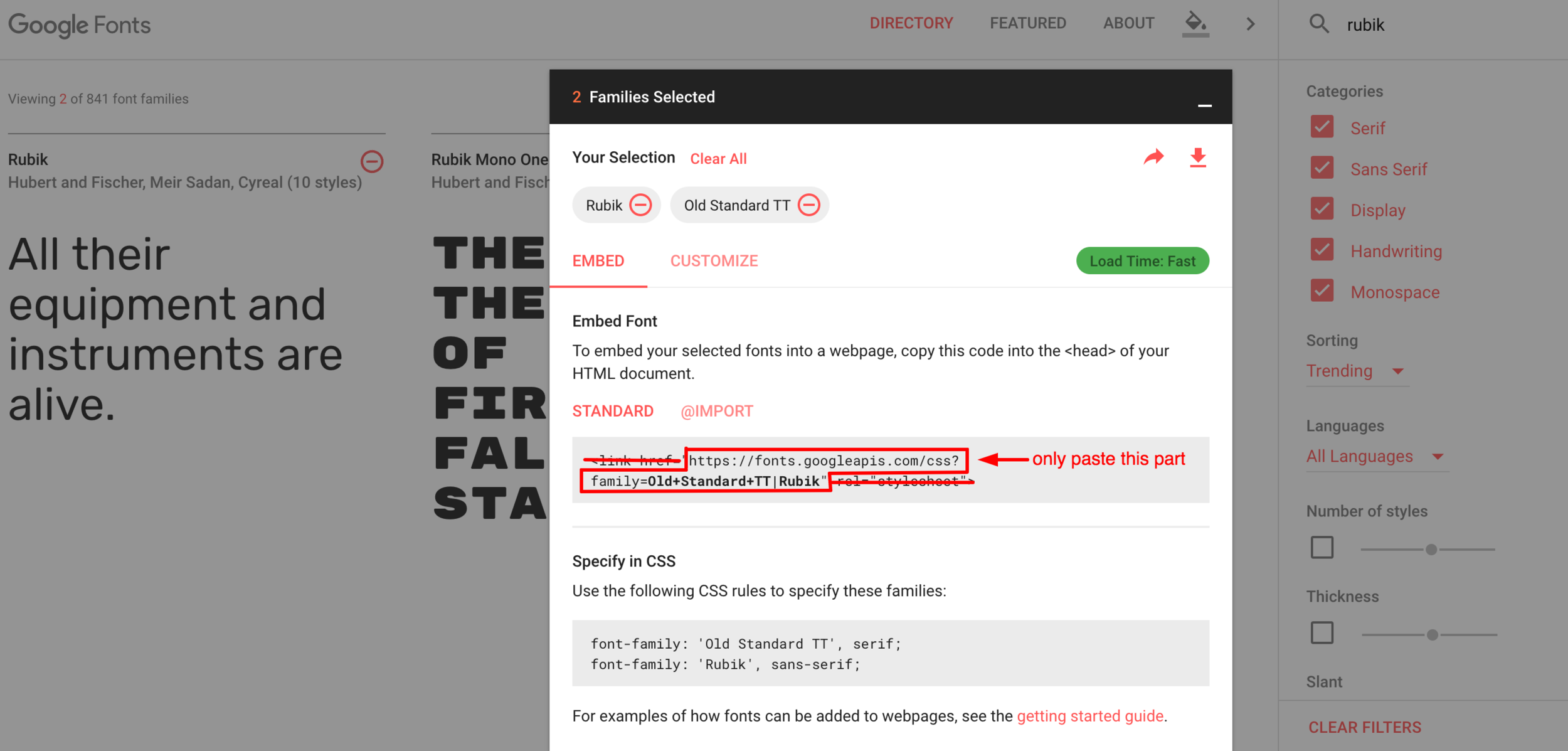Click the Rubik font title
Viewport: 1568px width, 751px height.
pyautogui.click(x=28, y=159)
